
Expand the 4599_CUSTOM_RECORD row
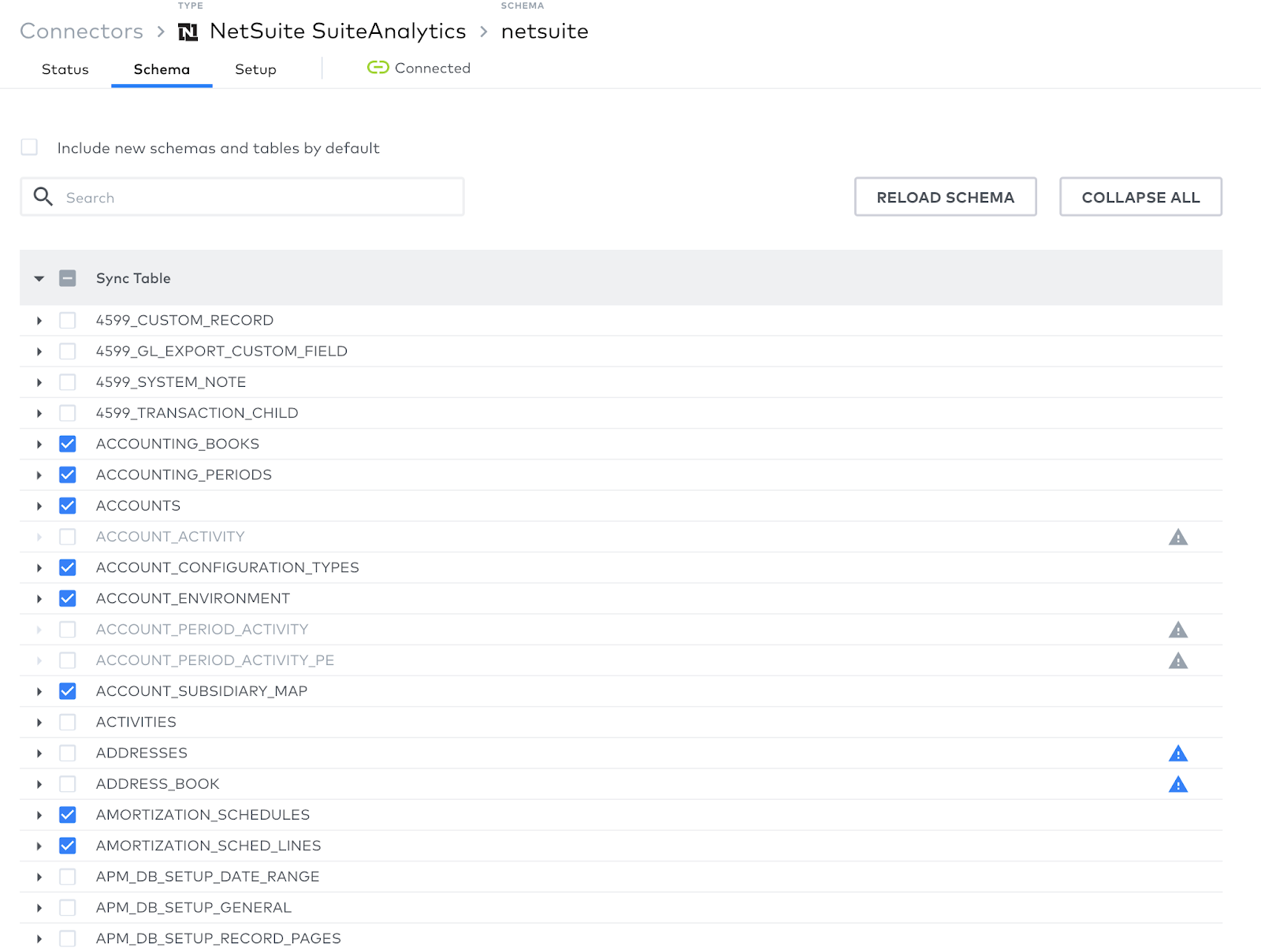pos(39,321)
